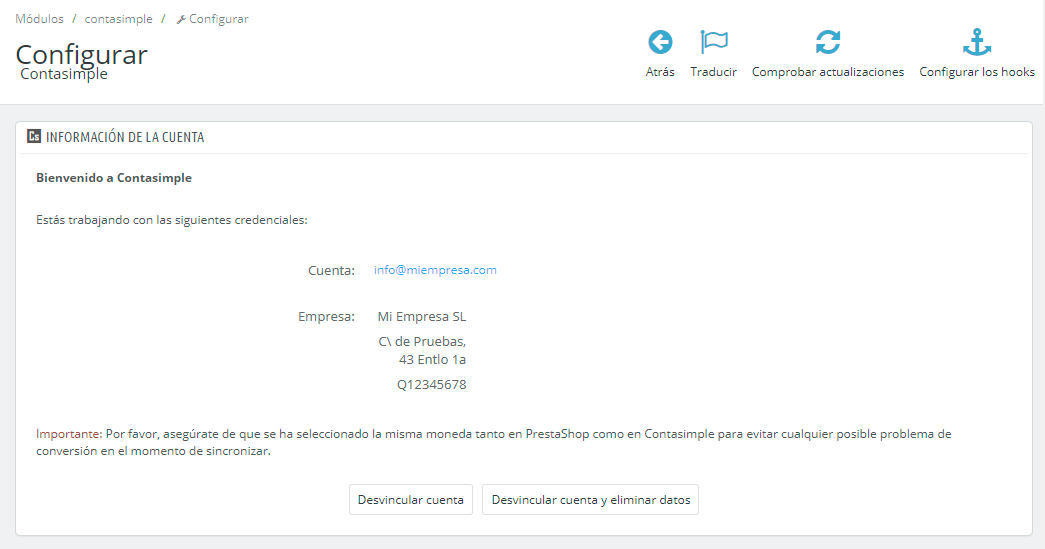This screenshot has width=1045, height=549.
Task: Click the Empresa: label
Action: pos(327,316)
